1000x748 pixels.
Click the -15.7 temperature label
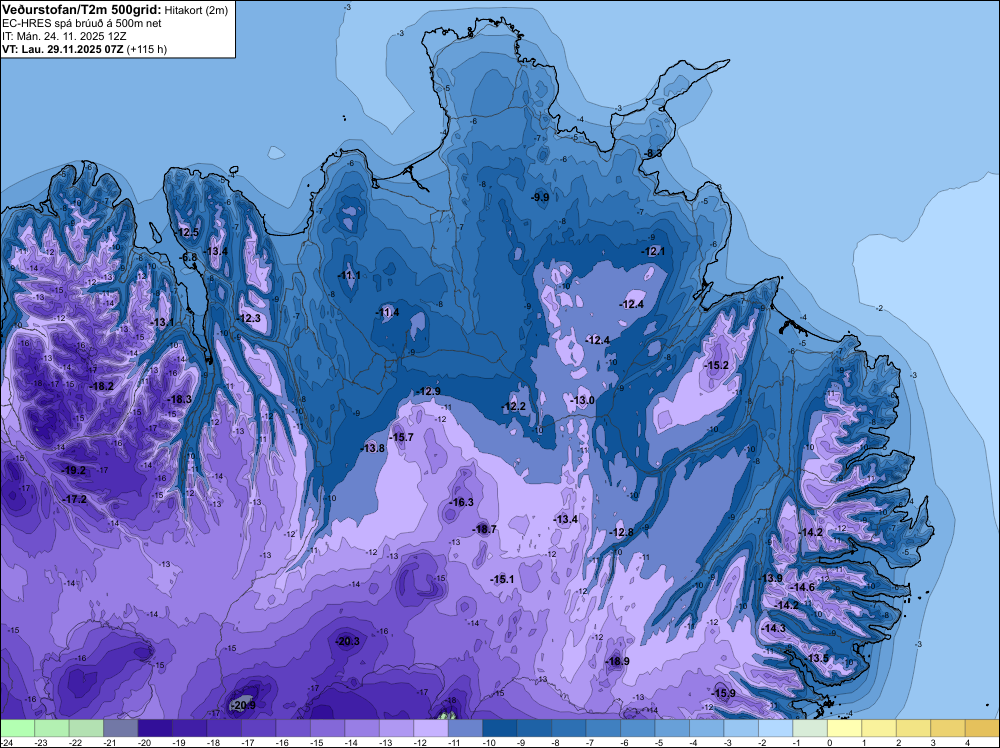pyautogui.click(x=401, y=437)
